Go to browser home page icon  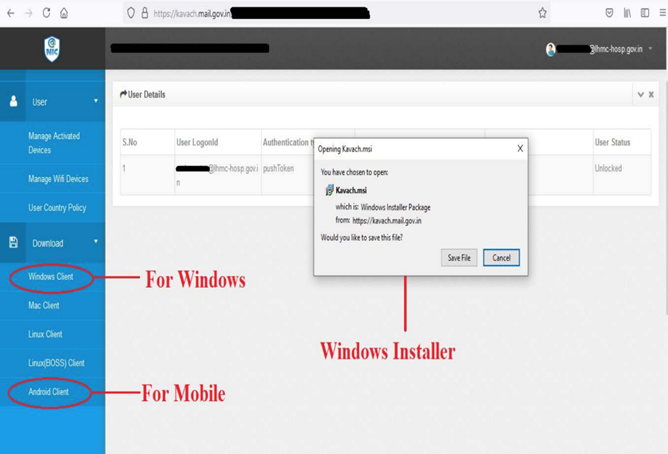[64, 13]
